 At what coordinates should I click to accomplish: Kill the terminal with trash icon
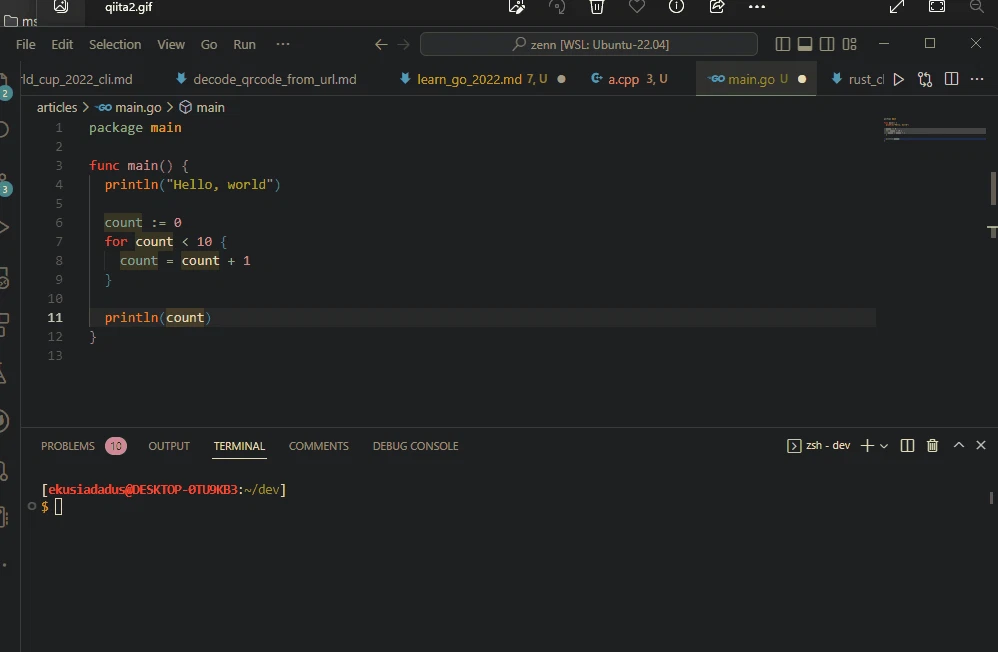(932, 446)
